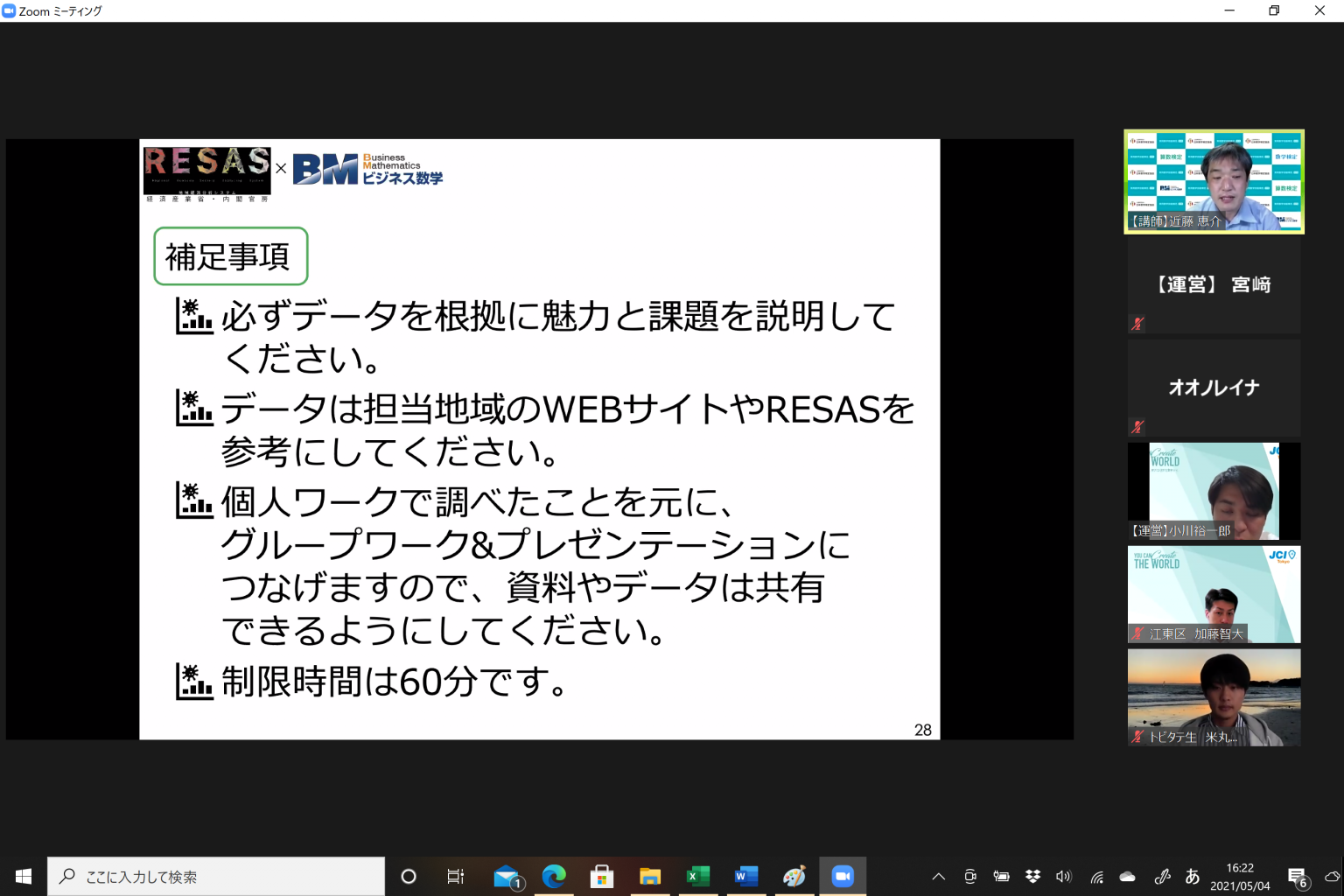Open the Paint palette taskbar app
The width and height of the screenshot is (1344, 896).
point(794,876)
